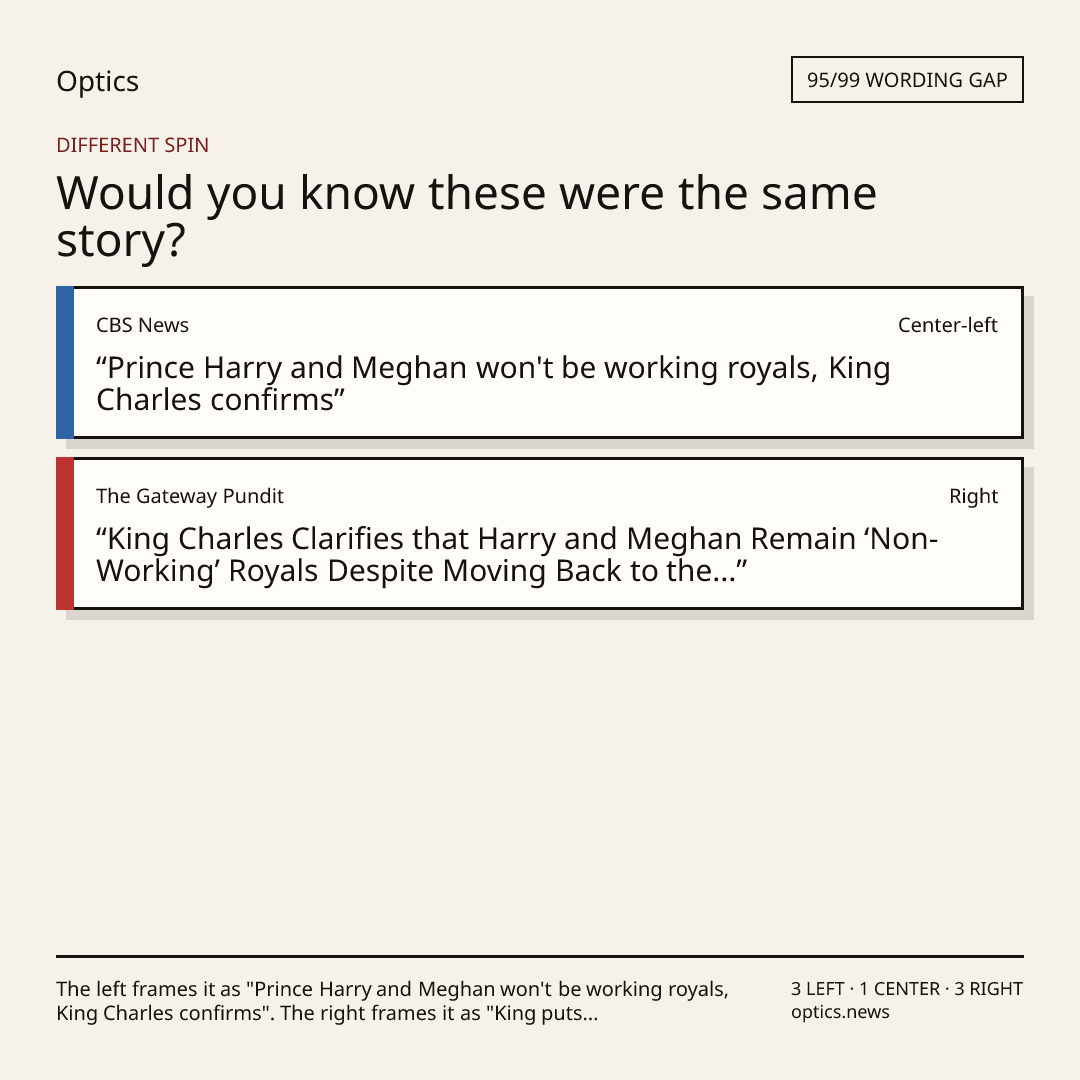Open The Gateway Pundit headline card
The image size is (1080, 1080).
pos(540,533)
